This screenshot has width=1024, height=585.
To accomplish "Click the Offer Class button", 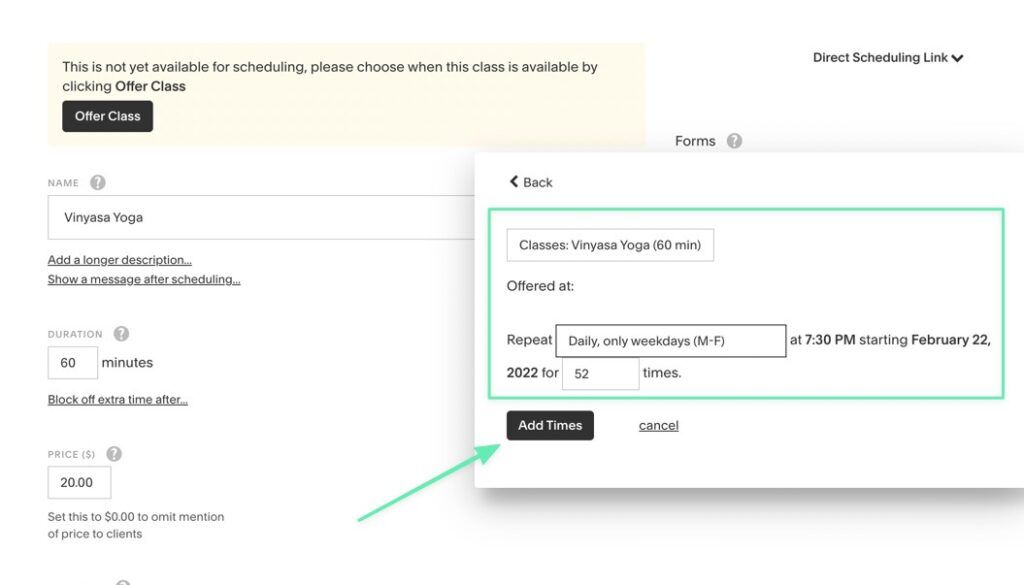I will click(x=107, y=116).
